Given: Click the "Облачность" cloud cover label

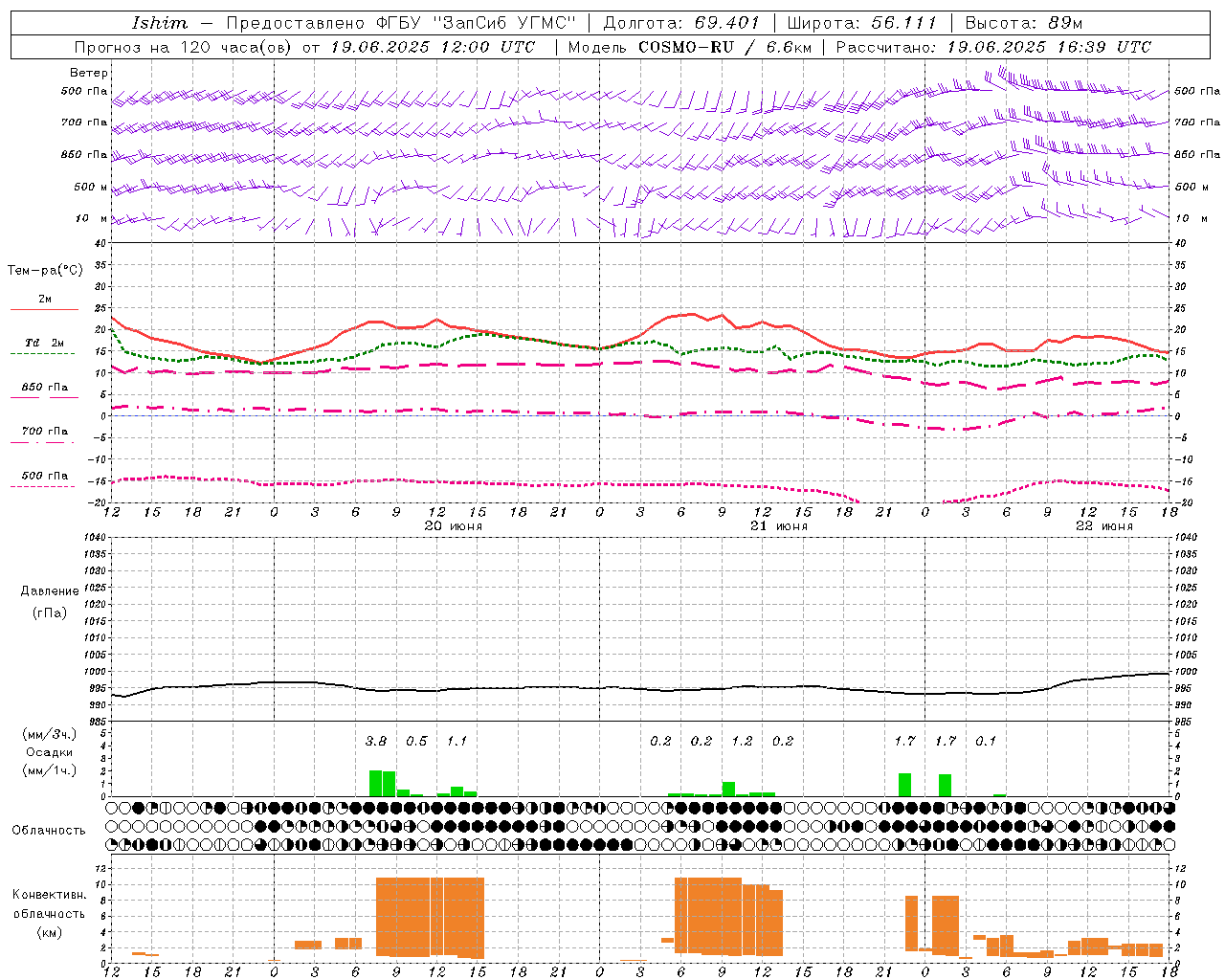Looking at the screenshot, I should [x=49, y=830].
